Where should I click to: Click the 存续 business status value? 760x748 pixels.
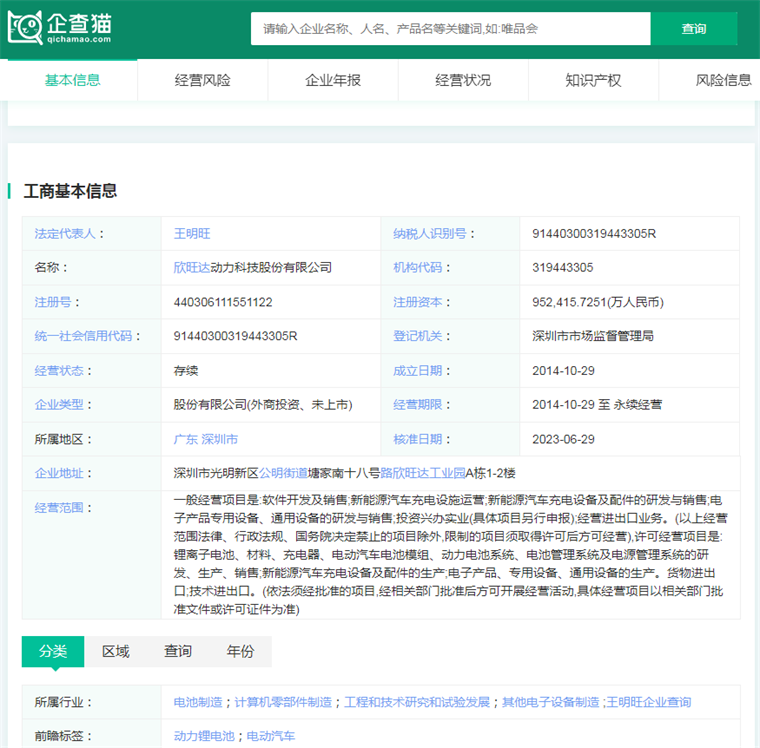(186, 371)
